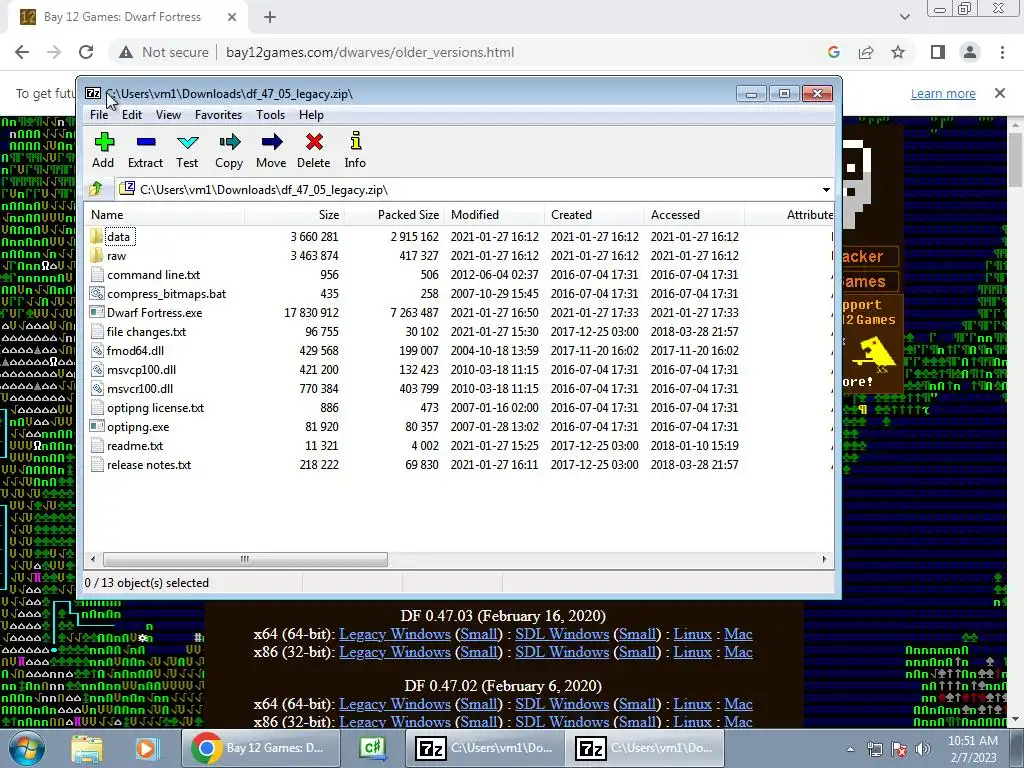
Task: Click the Google icon in address bar
Action: (x=833, y=52)
